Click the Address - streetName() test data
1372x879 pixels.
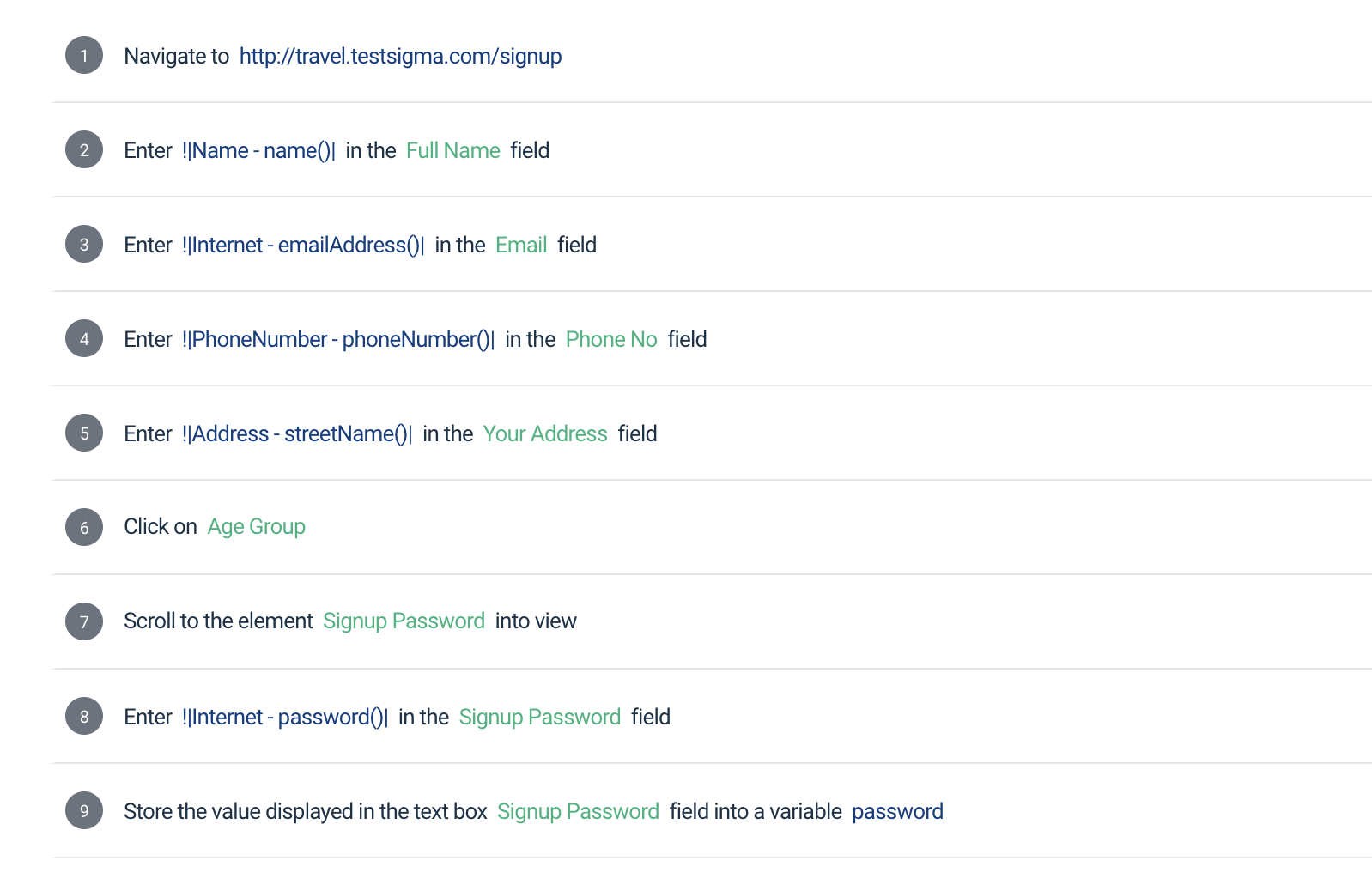tap(297, 433)
